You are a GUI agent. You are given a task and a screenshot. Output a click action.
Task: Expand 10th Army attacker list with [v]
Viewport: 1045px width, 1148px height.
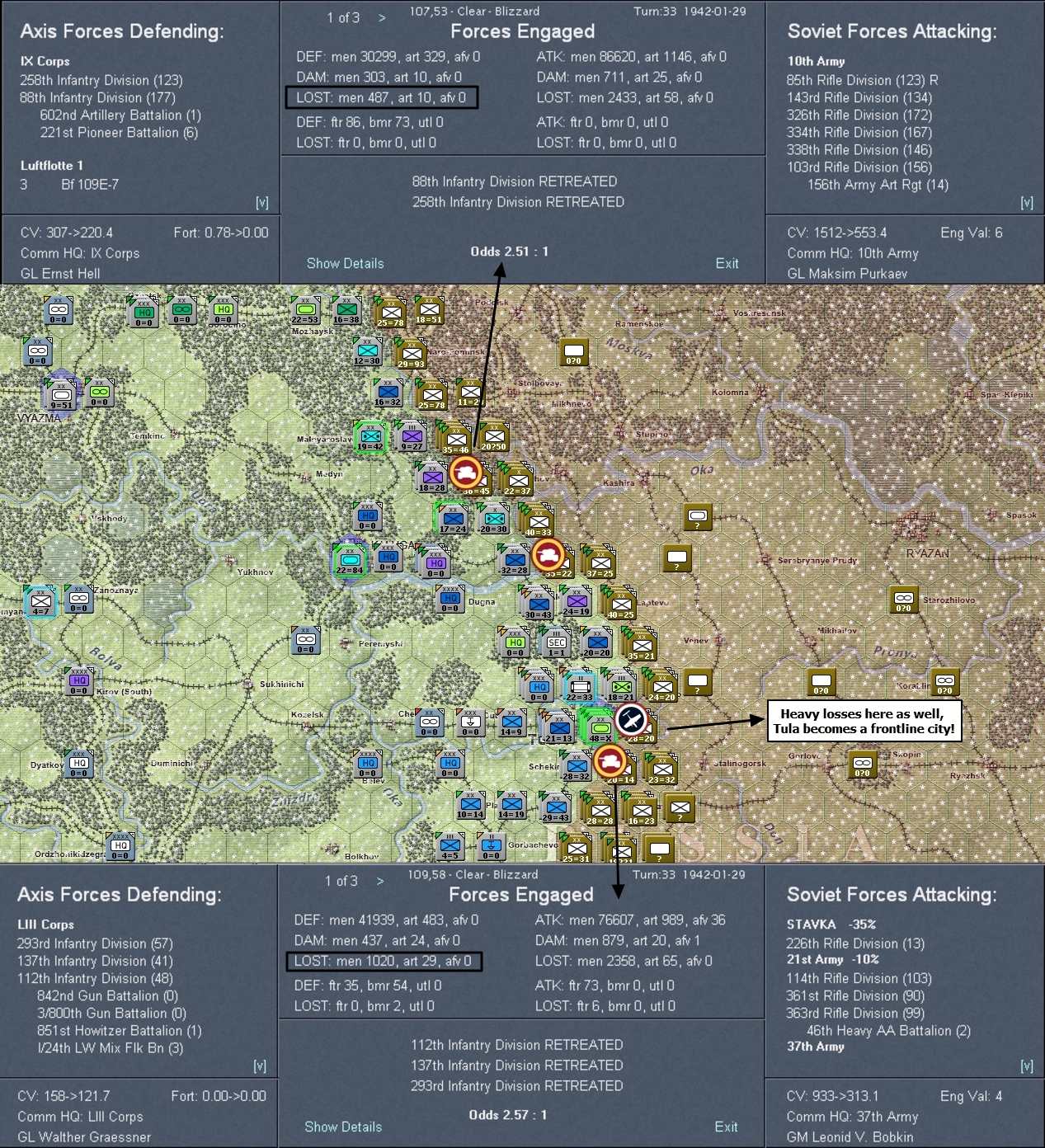click(x=1027, y=202)
